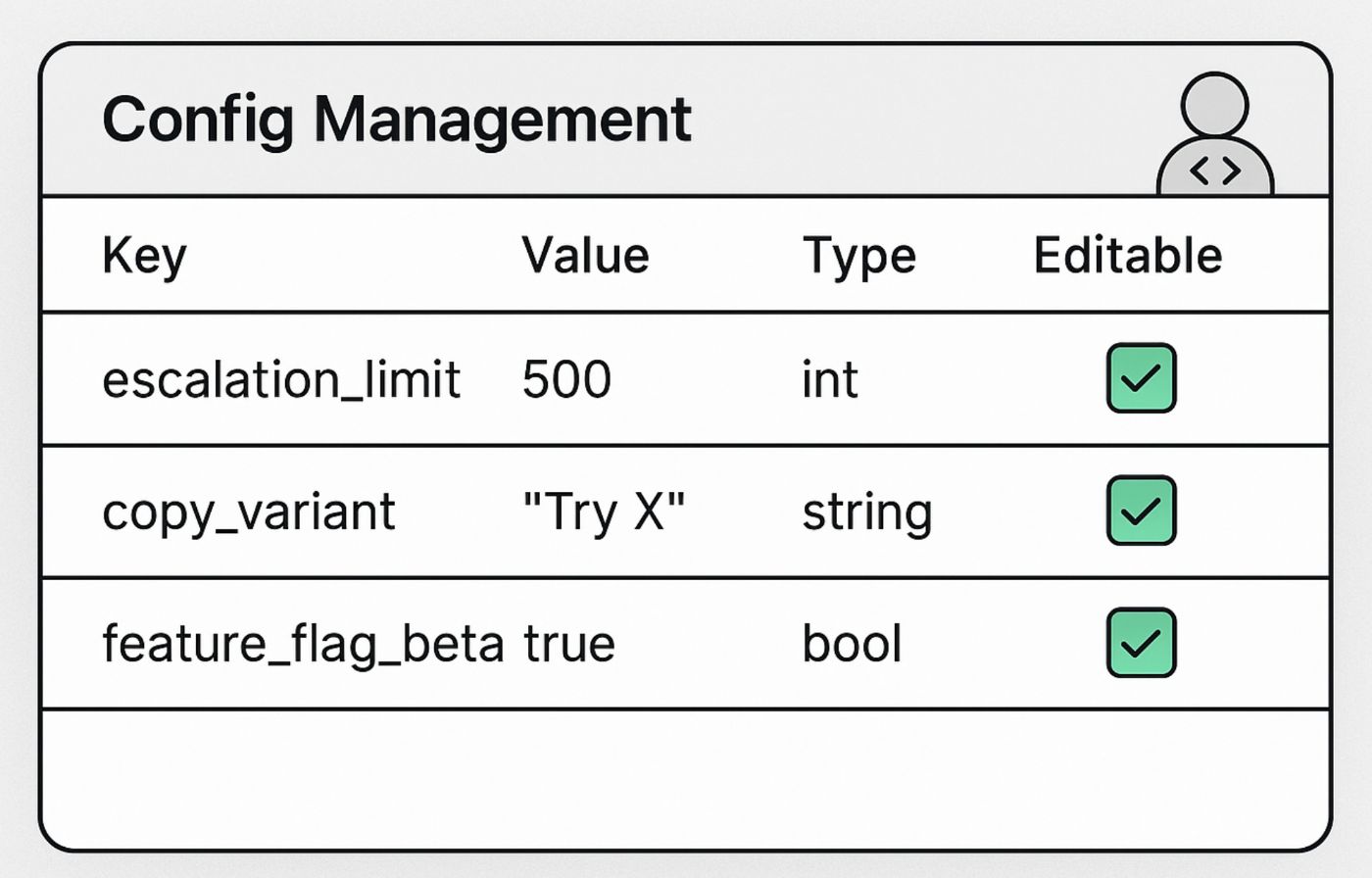The height and width of the screenshot is (878, 1372).
Task: Select the Type column header
Action: click(x=859, y=257)
